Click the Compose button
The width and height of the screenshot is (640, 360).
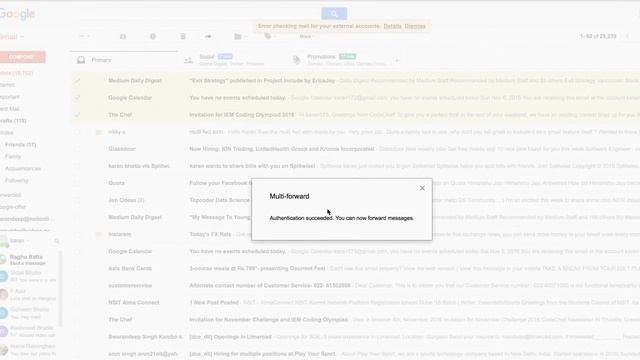22,57
